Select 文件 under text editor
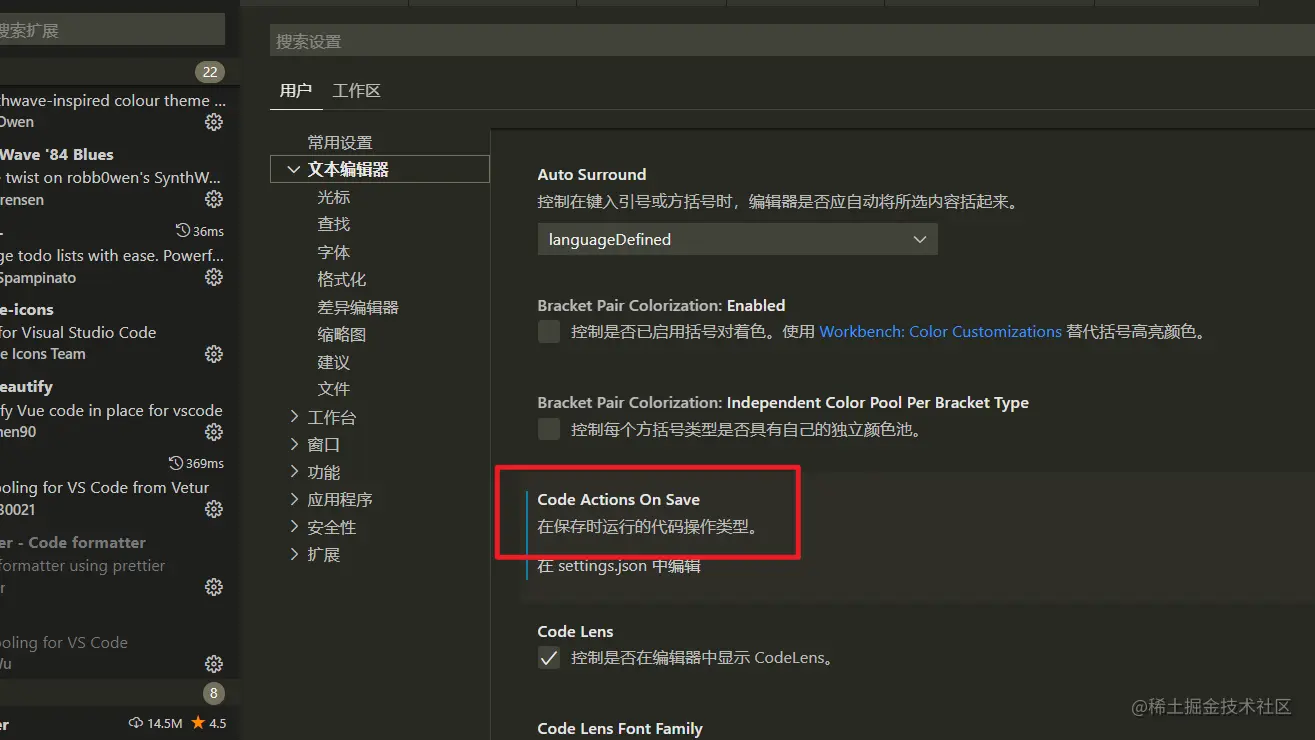1315x740 pixels. [x=334, y=389]
